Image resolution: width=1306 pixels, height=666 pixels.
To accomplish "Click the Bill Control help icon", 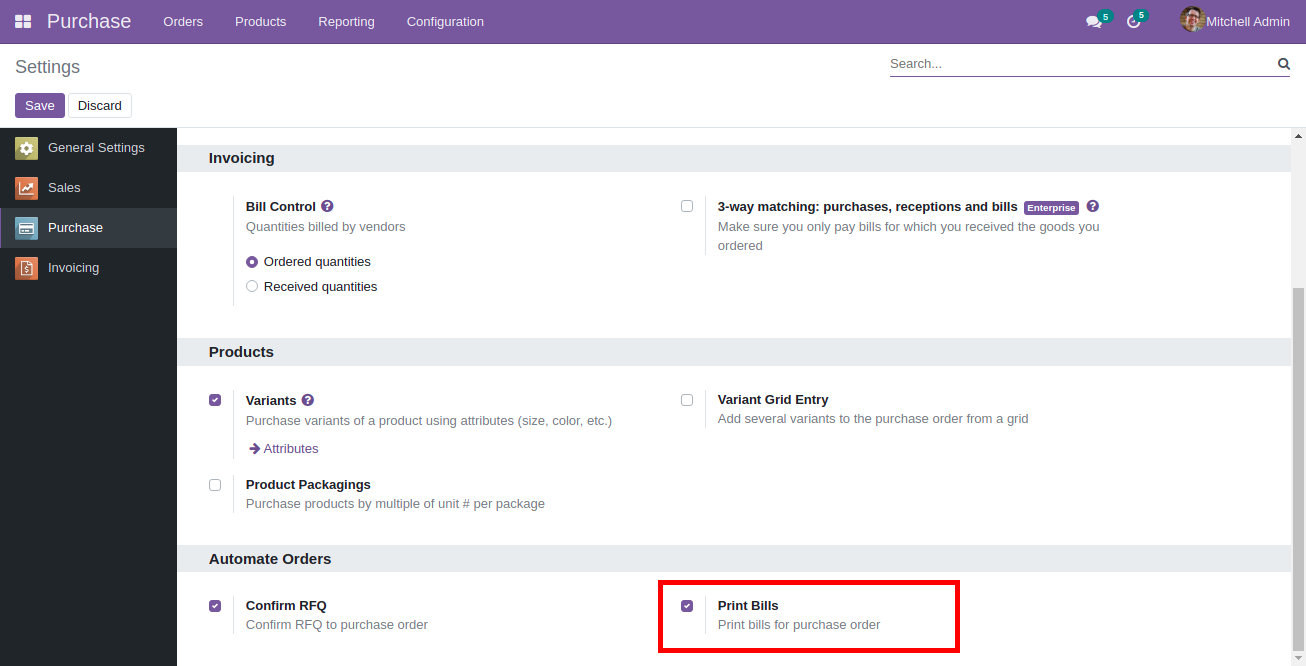I will point(327,207).
